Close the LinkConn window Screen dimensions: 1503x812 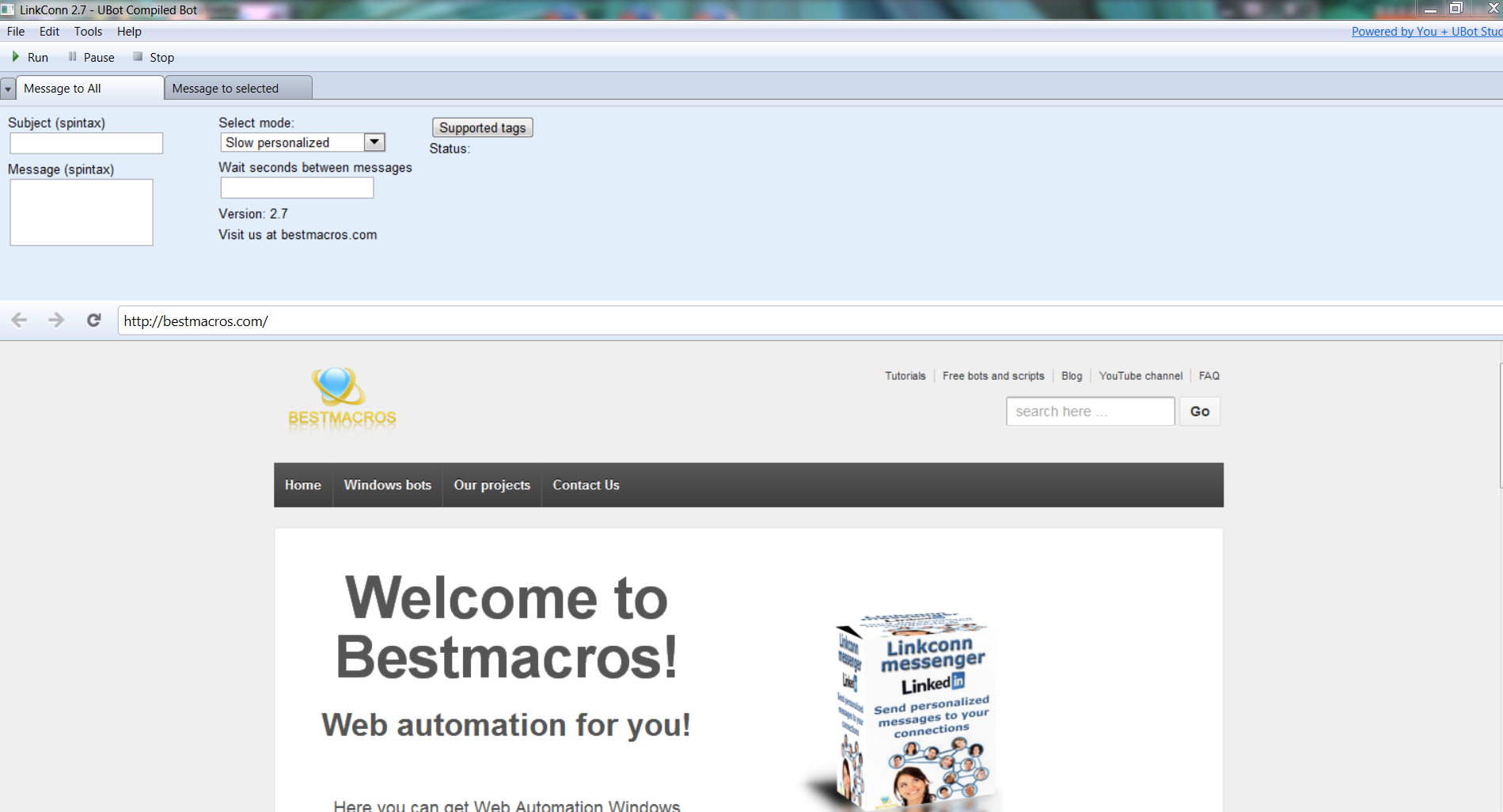[1491, 9]
